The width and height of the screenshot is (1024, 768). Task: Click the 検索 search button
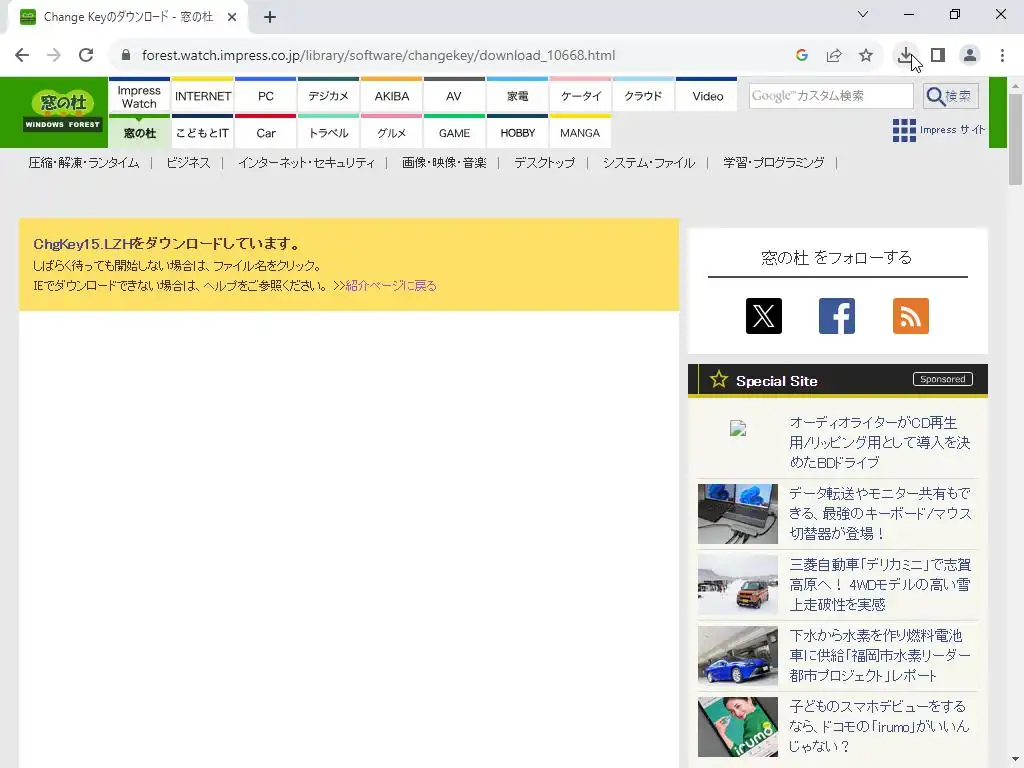(x=951, y=96)
